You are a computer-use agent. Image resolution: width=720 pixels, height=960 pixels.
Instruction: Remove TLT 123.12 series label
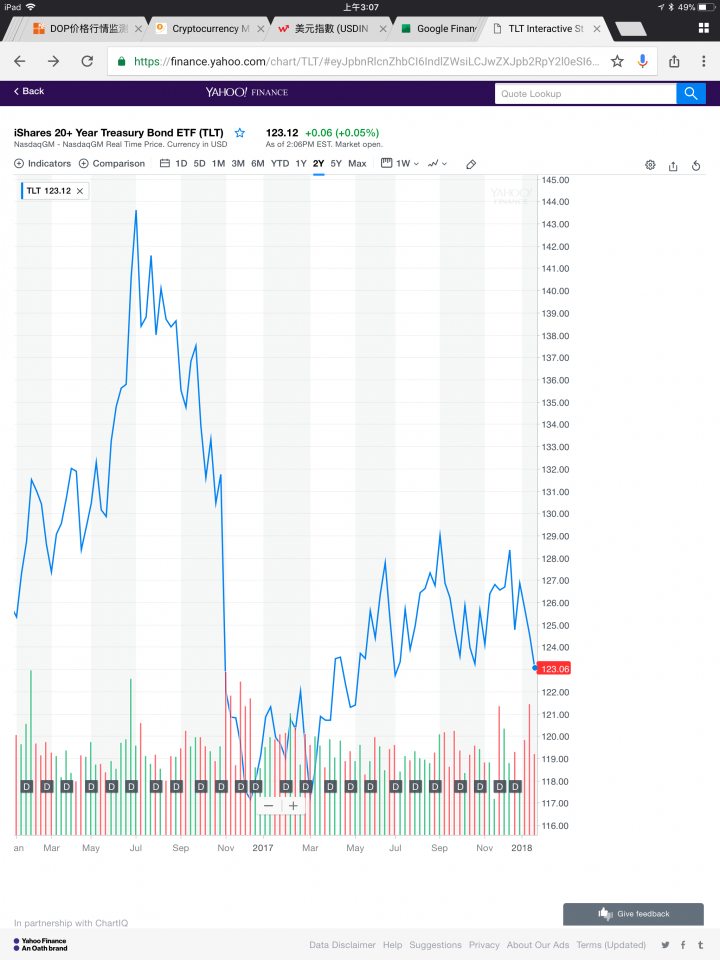pyautogui.click(x=80, y=191)
